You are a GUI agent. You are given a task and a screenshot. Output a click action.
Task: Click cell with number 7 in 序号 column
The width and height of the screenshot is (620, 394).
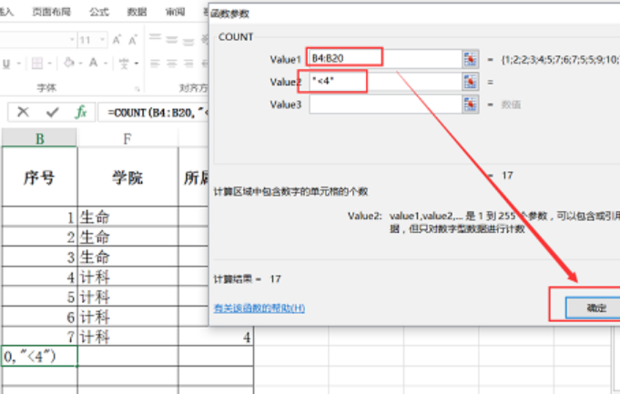click(x=40, y=337)
